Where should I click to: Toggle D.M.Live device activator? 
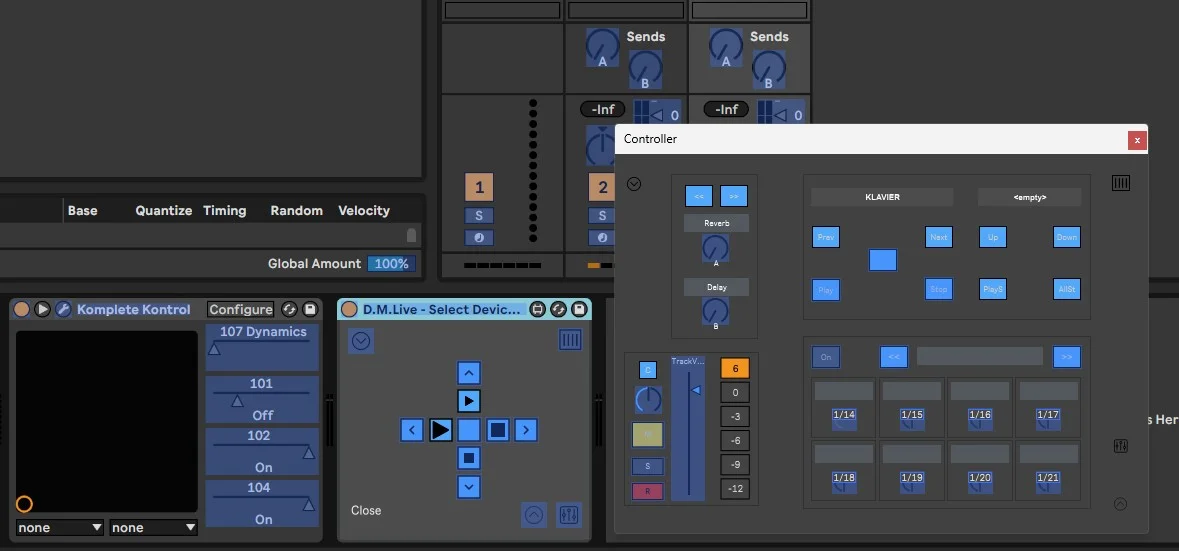coord(349,309)
